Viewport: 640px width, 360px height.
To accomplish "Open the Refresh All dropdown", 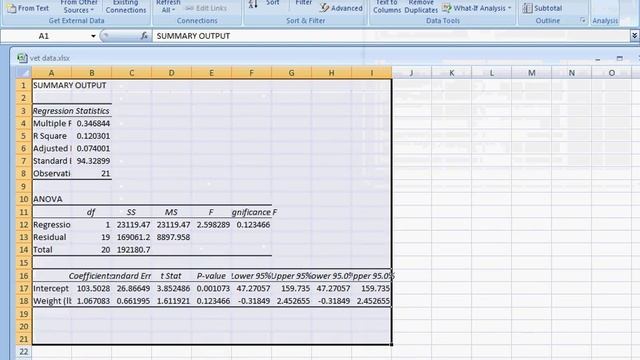I will click(168, 7).
